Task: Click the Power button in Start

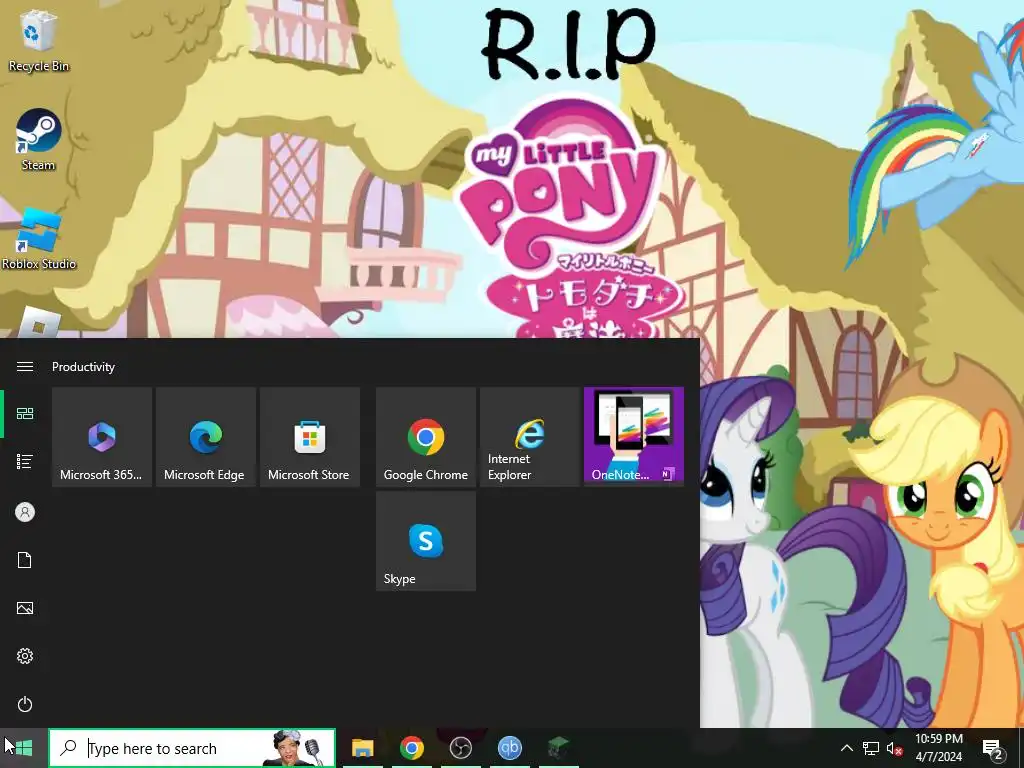Action: pyautogui.click(x=25, y=704)
